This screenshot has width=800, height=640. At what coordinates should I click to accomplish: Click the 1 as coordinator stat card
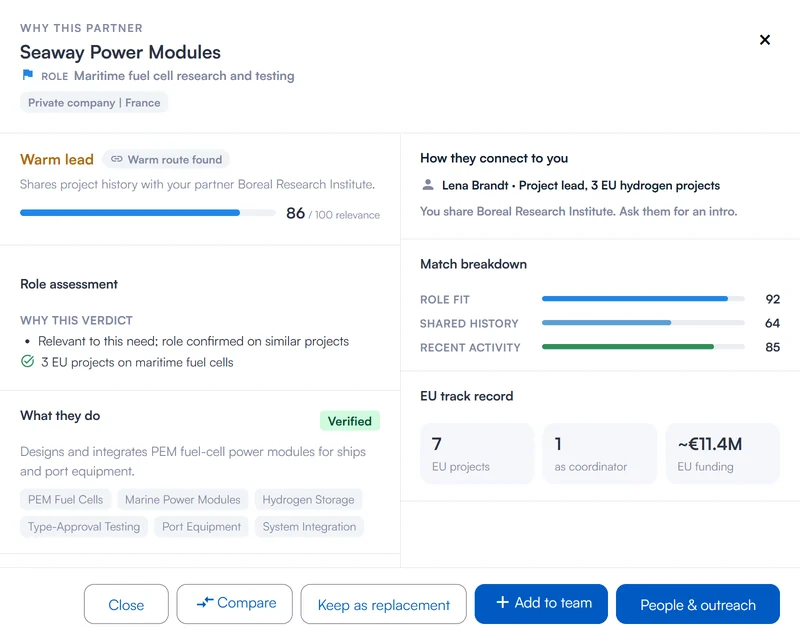click(x=599, y=453)
